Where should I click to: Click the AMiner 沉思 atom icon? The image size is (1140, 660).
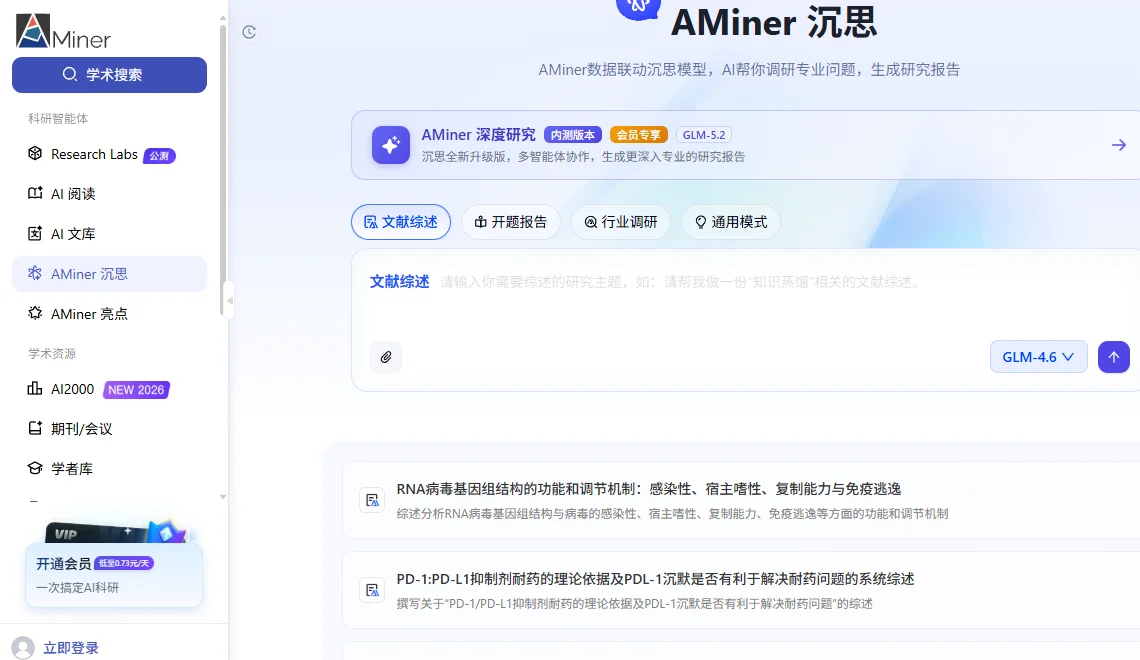35,273
